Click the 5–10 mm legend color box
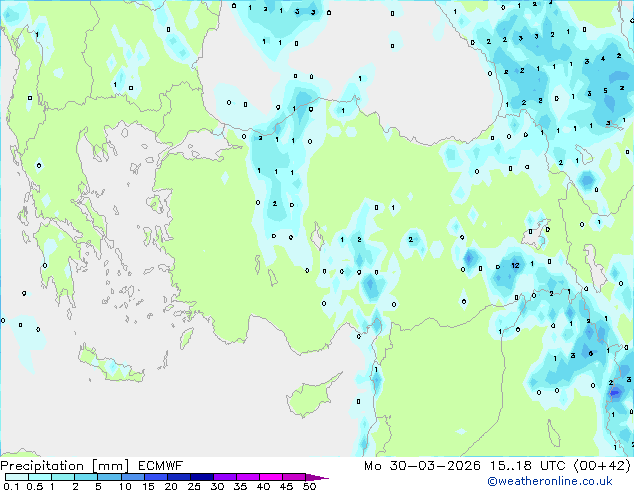 [110, 477]
